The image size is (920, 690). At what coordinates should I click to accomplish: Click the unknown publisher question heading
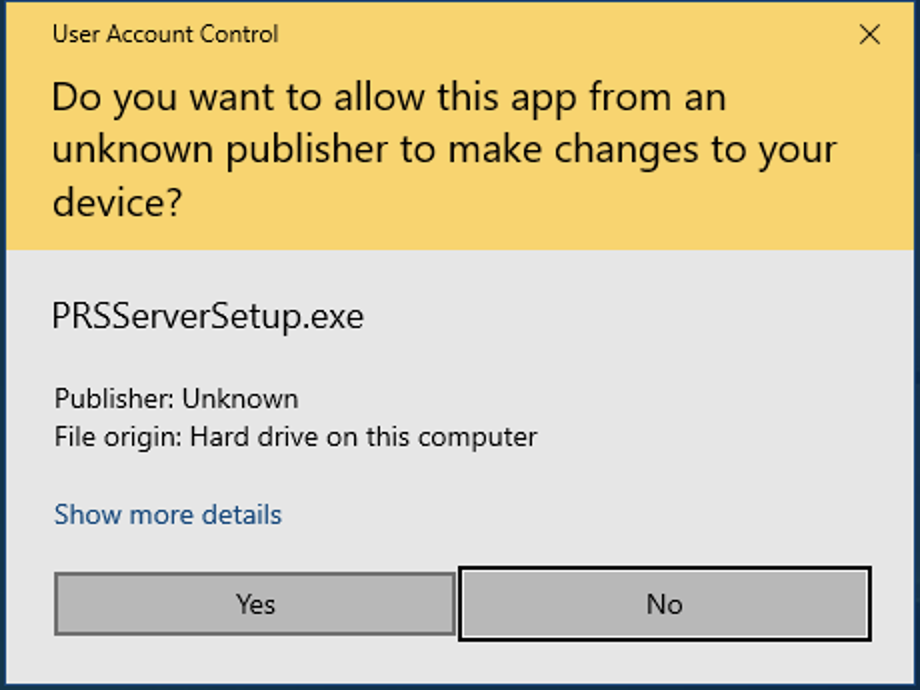444,150
